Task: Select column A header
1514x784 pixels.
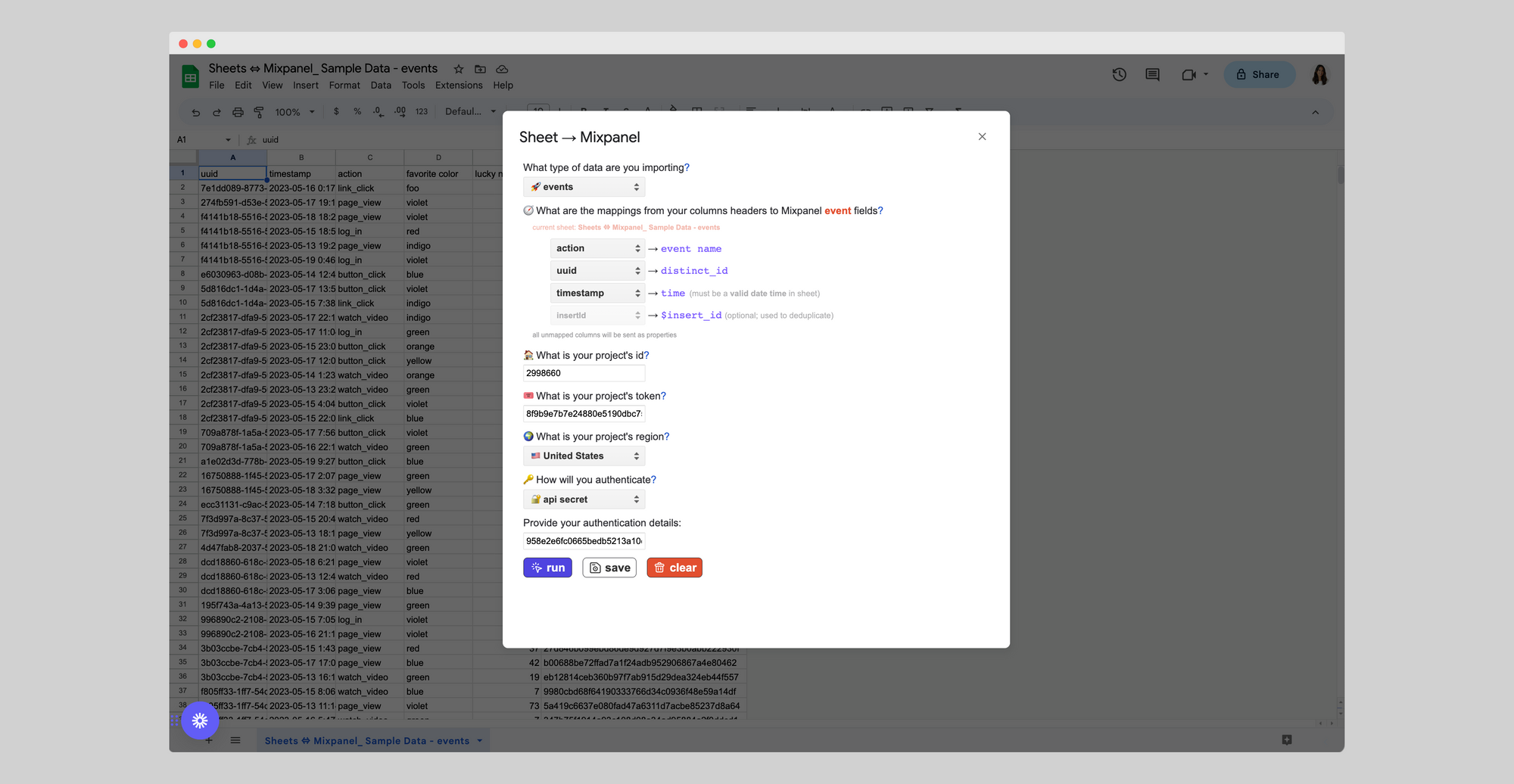Action: 232,157
